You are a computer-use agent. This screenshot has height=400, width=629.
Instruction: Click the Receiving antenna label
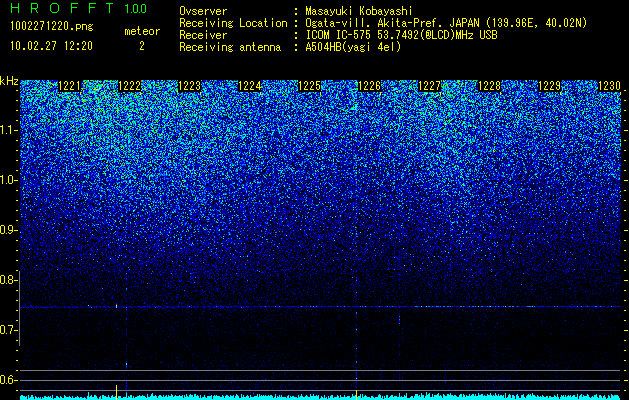[x=230, y=47]
